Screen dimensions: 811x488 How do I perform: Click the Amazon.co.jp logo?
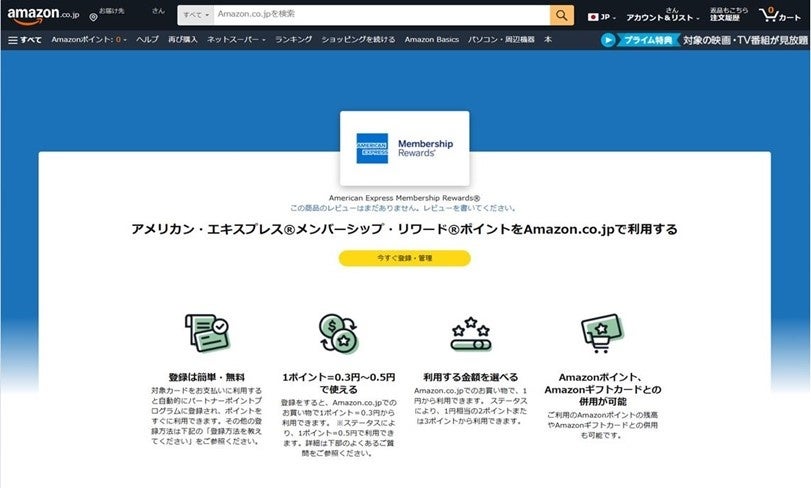[43, 16]
